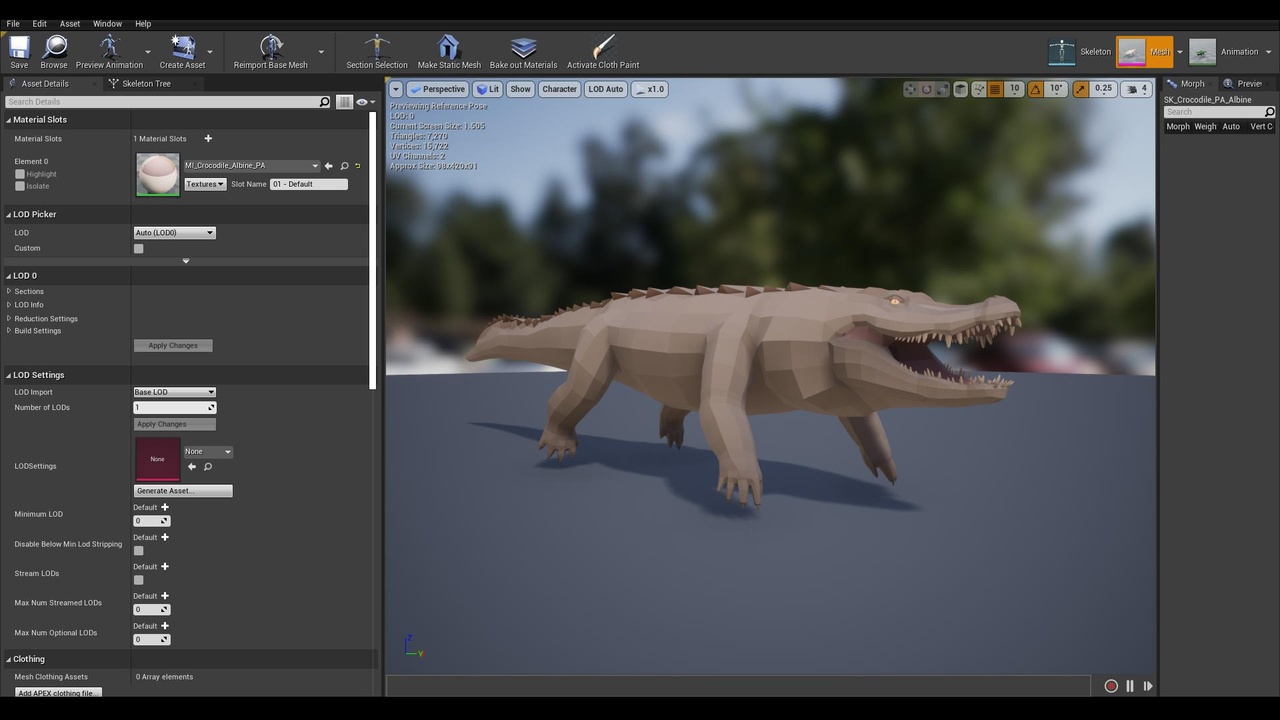Start recording with red record button
This screenshot has height=720, width=1280.
pyautogui.click(x=1111, y=686)
